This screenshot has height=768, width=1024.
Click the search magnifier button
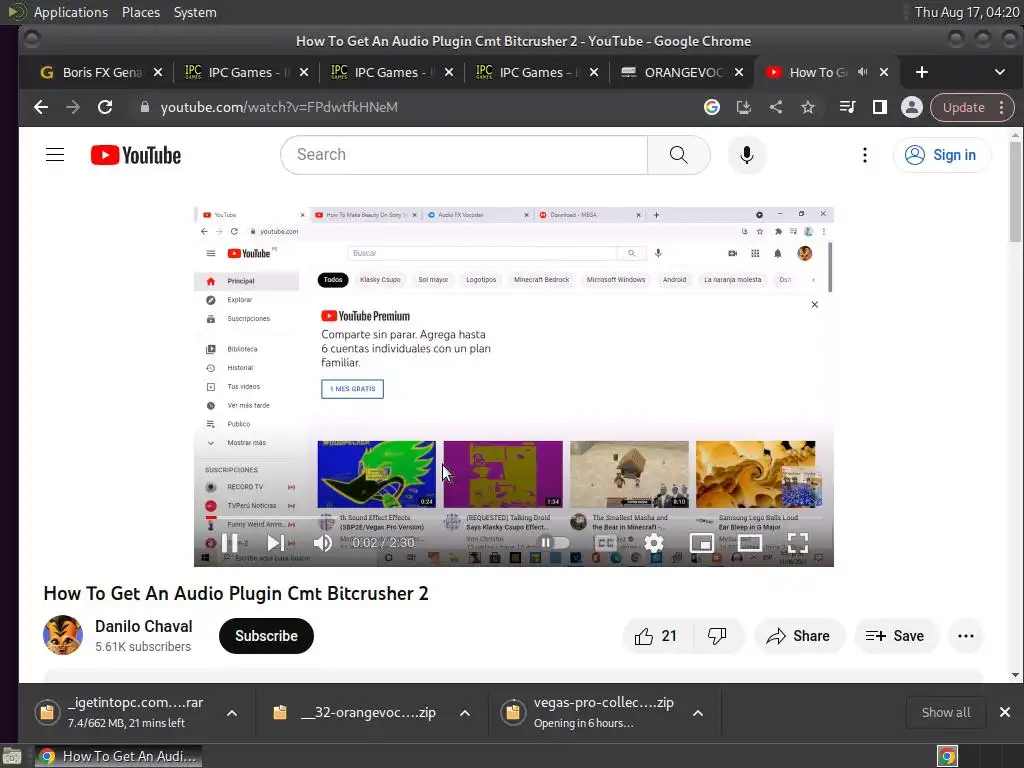click(x=679, y=155)
